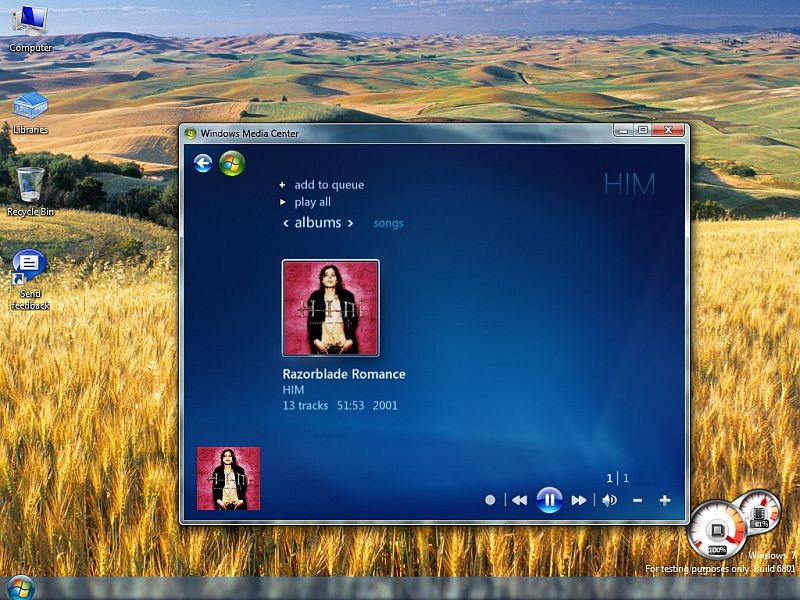
Task: Lower the volume with minus button
Action: 637,501
